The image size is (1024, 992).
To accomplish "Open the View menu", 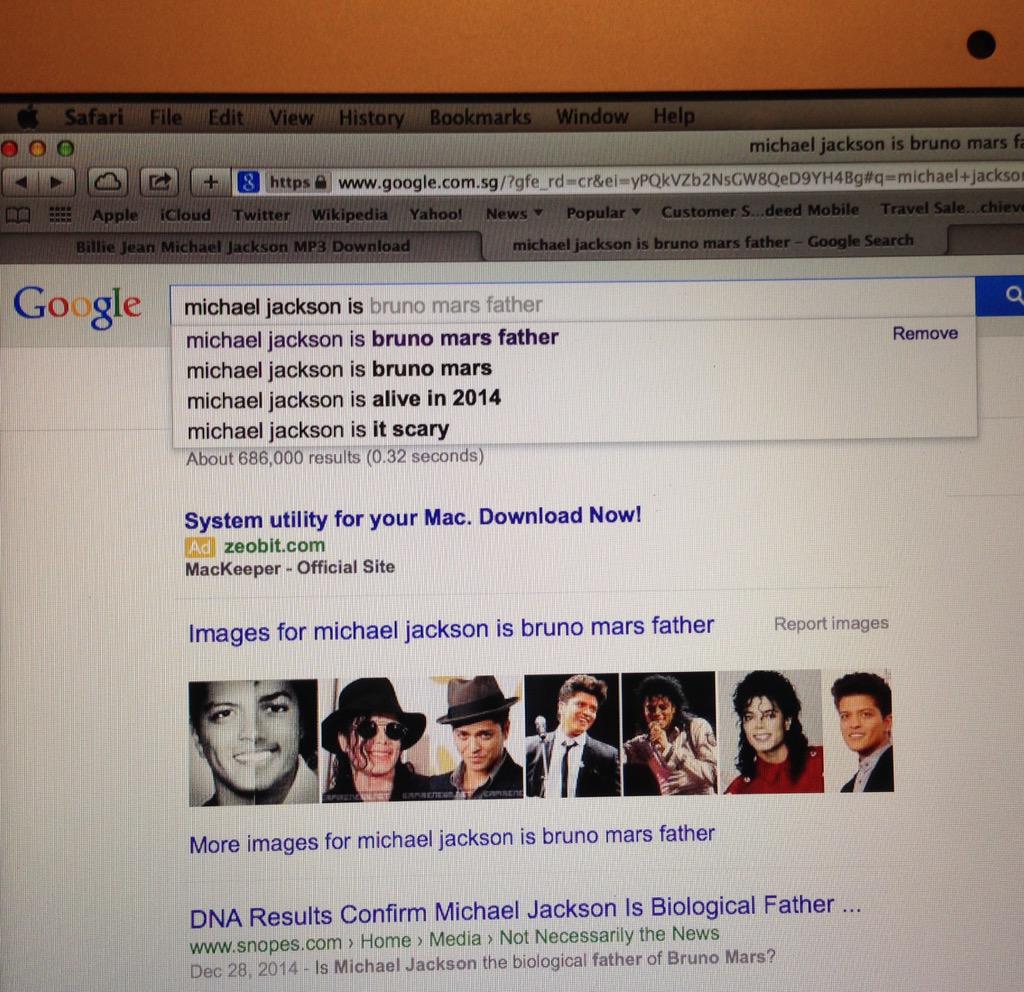I will [x=291, y=118].
